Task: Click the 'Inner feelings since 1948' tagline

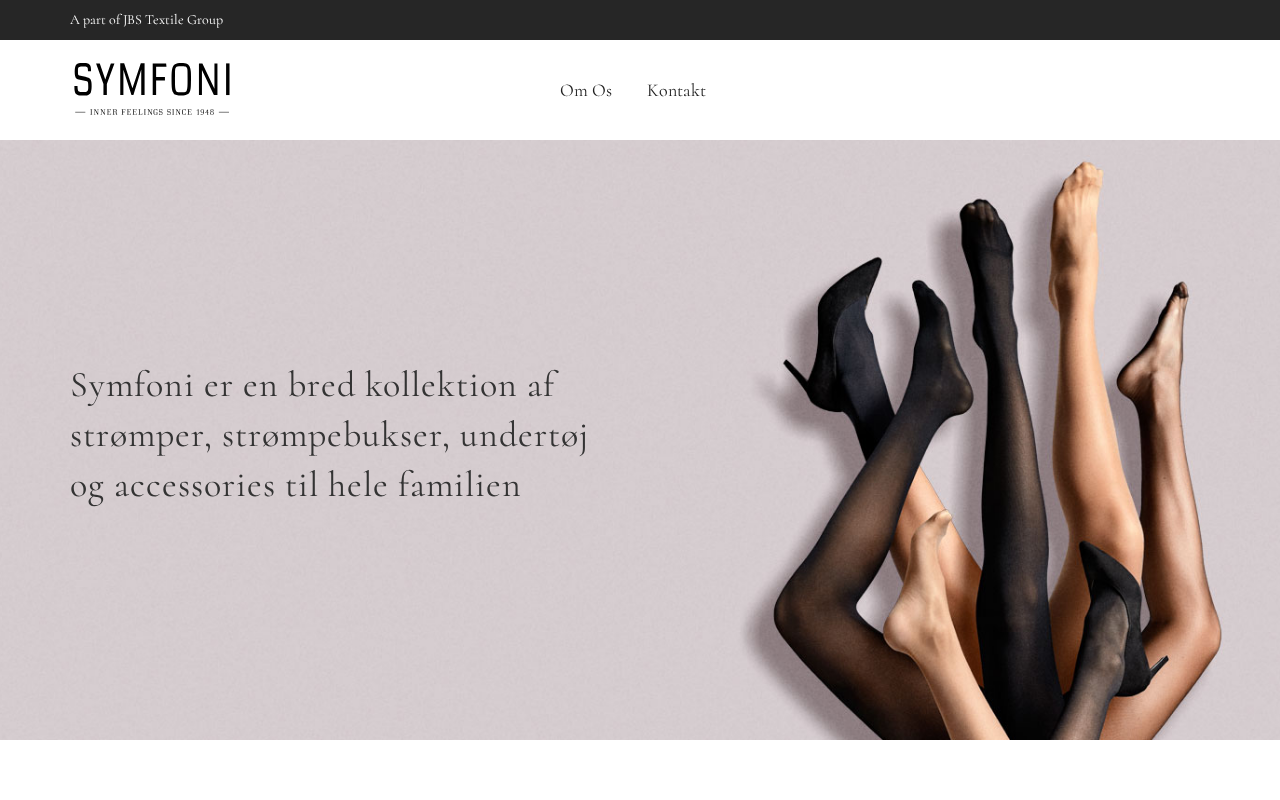Action: (x=152, y=112)
